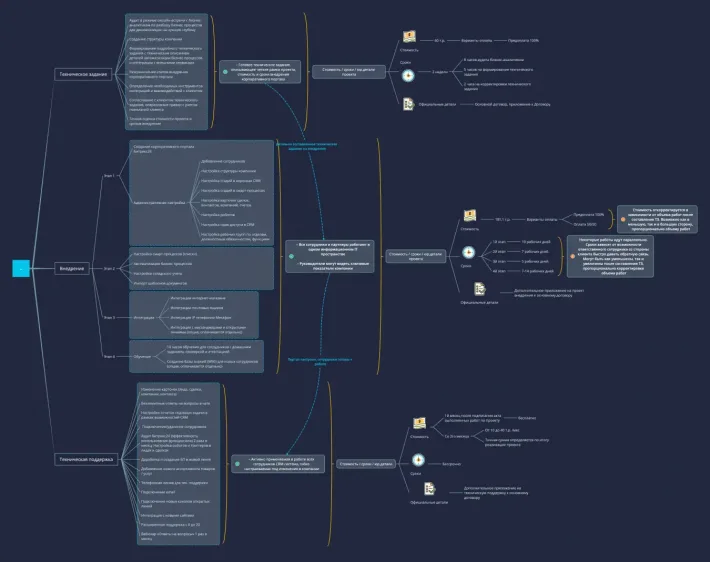Select the clock icon beside Бессрочно

(418, 460)
